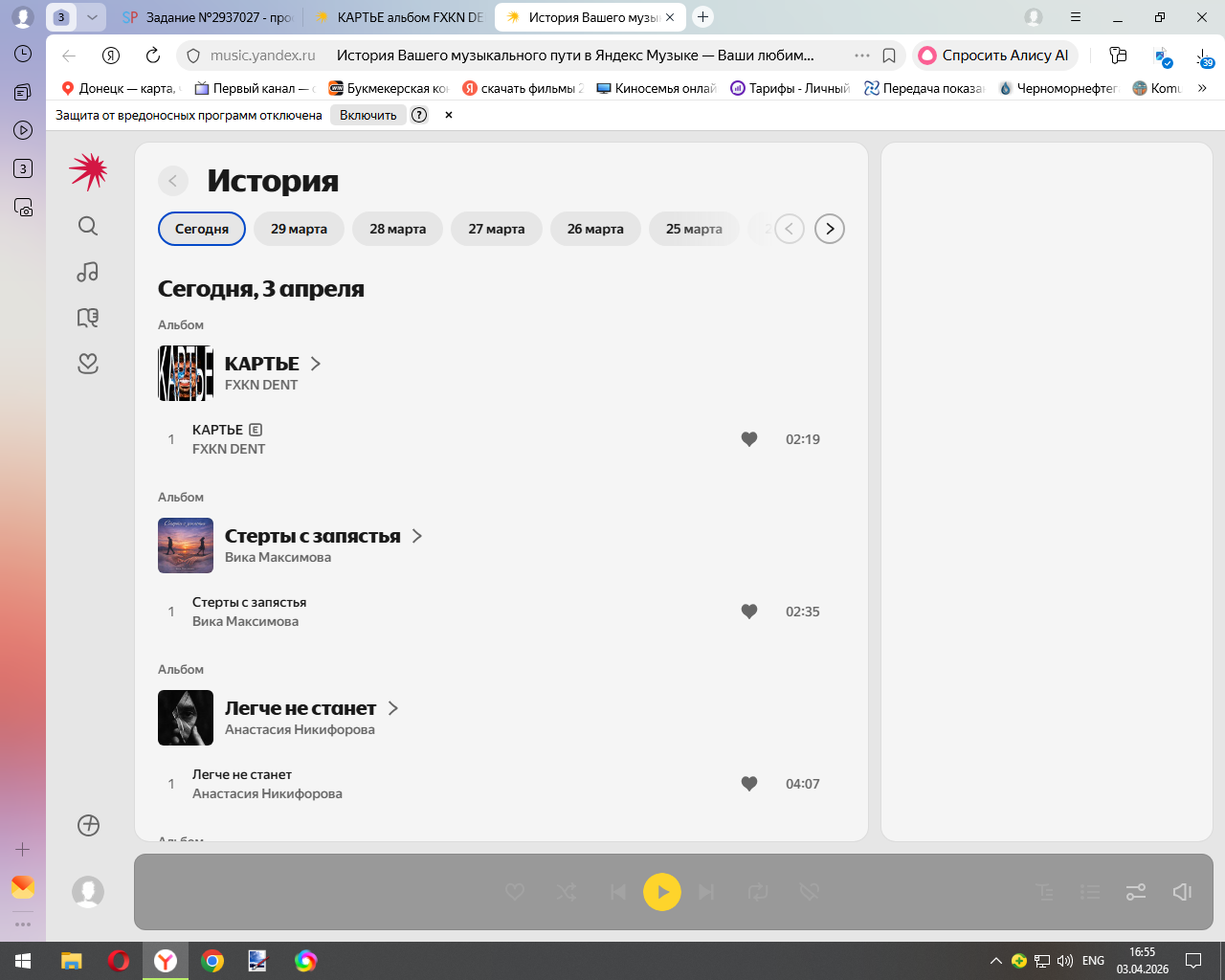1225x980 pixels.
Task: Switch to Задание №2937027 tab
Action: [208, 17]
